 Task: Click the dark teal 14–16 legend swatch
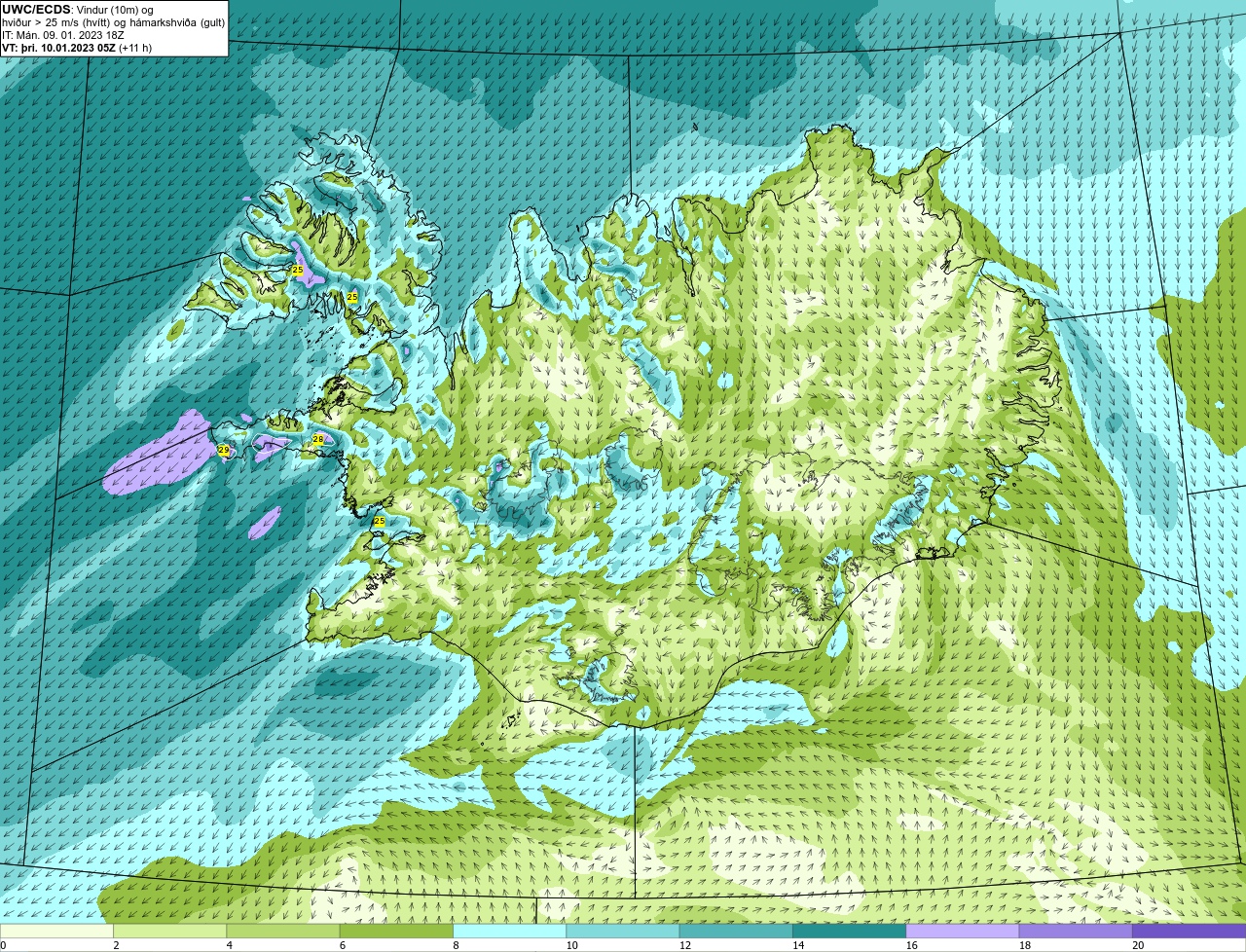[850, 931]
